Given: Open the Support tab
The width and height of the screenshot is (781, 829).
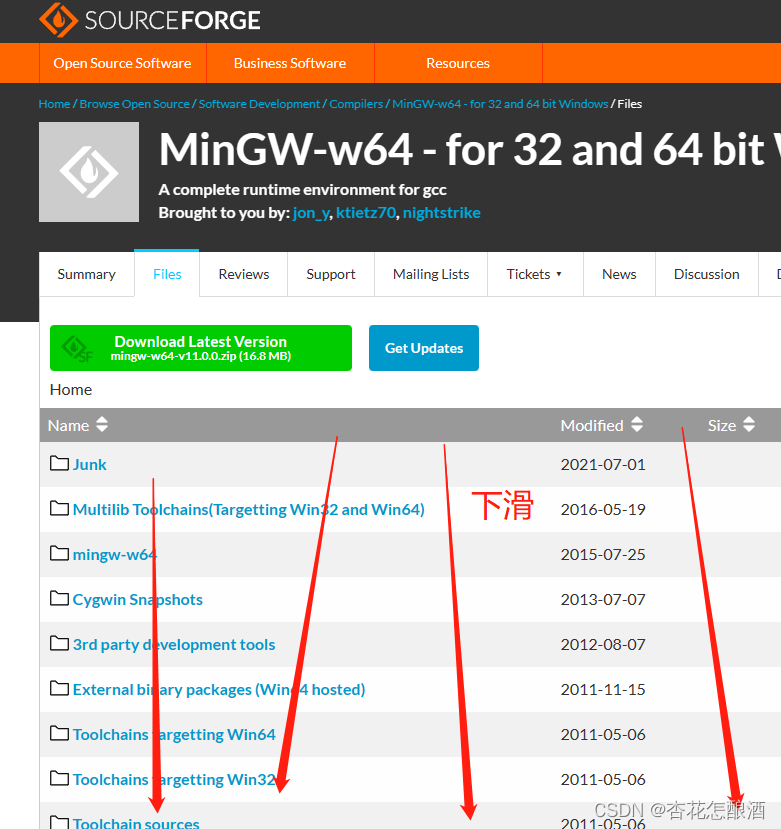Looking at the screenshot, I should pos(331,274).
